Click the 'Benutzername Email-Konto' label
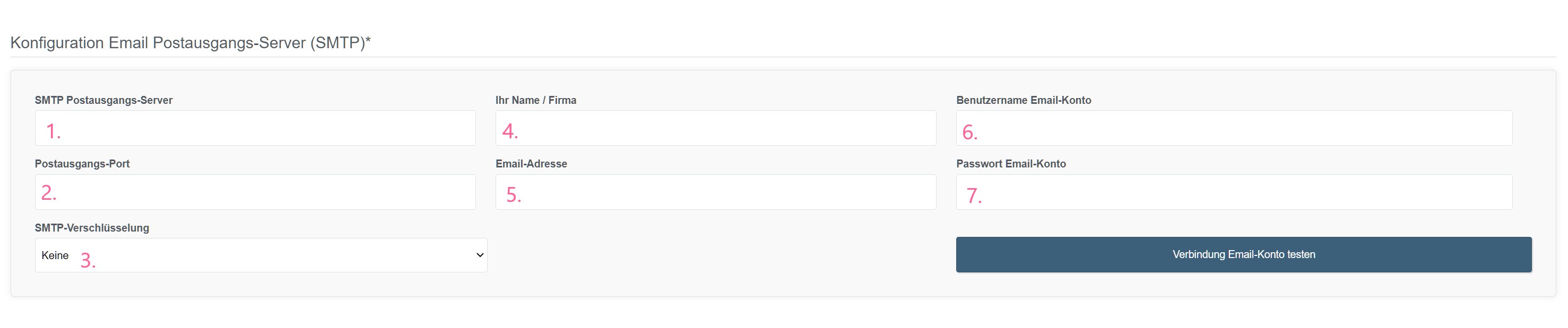Image resolution: width=1568 pixels, height=328 pixels. [x=1024, y=100]
